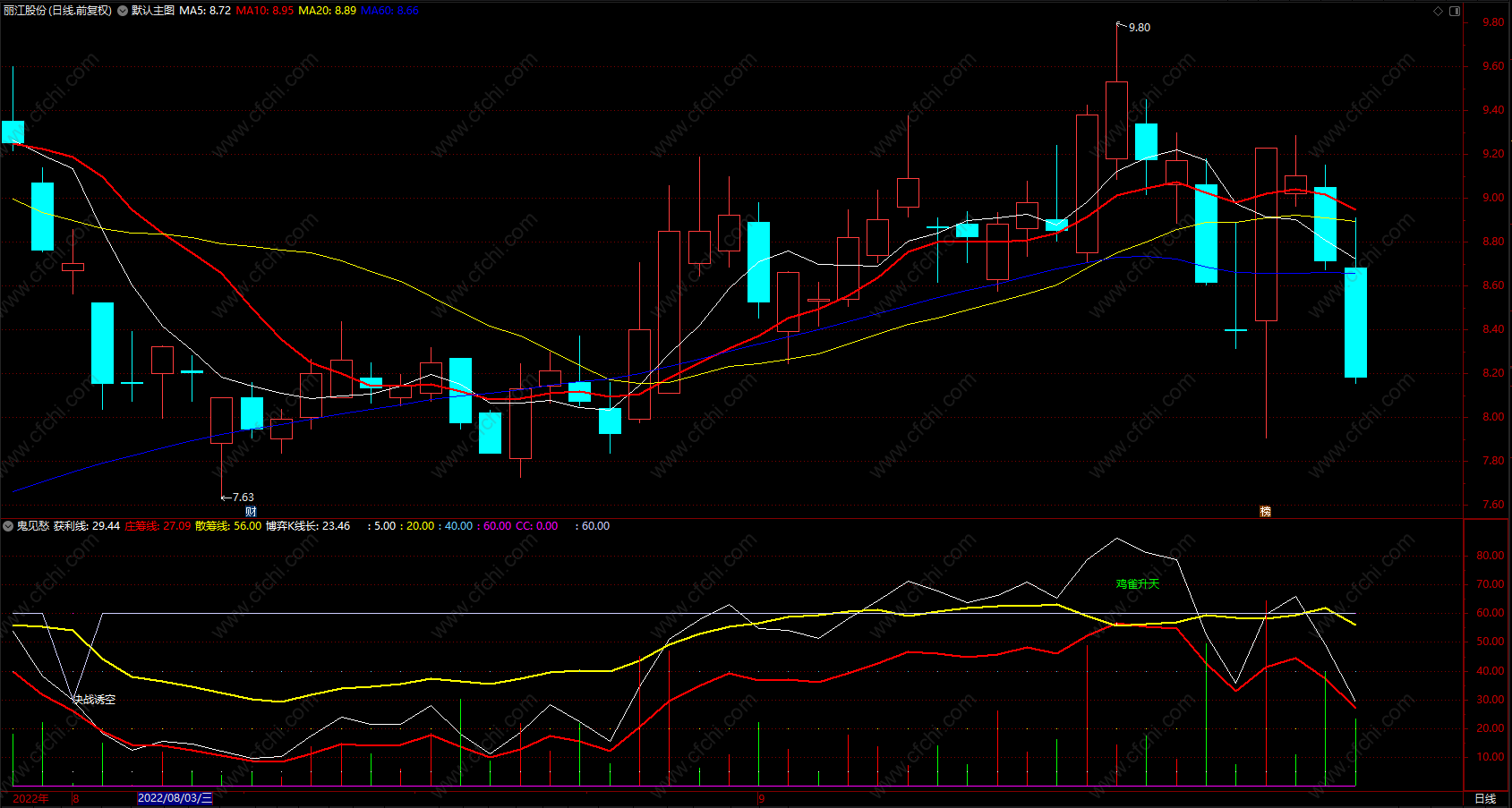Click the 9.00 price axis label
Screen dimensions: 1512x808
1493,199
